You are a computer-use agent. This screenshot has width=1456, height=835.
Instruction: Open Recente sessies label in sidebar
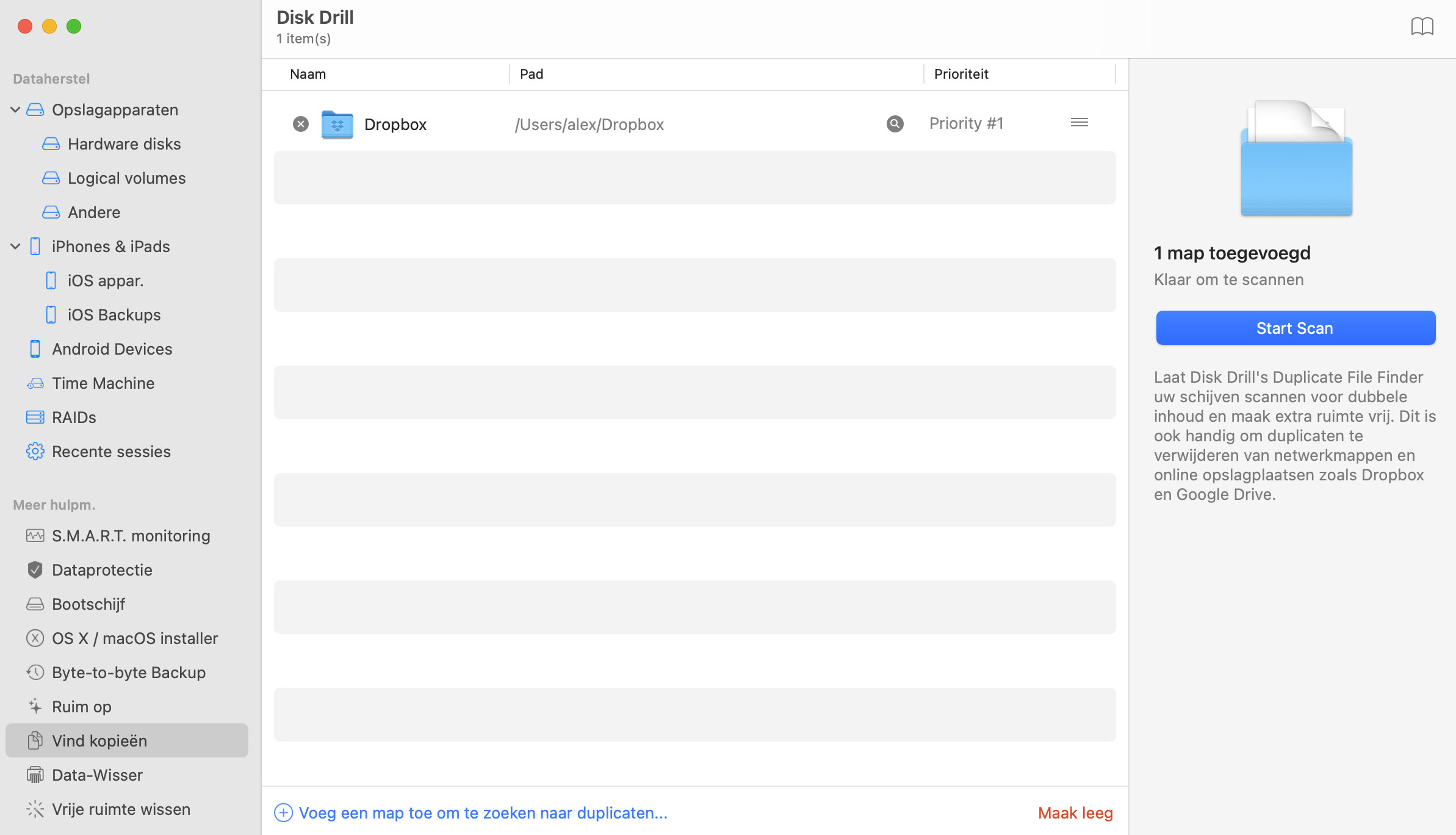point(111,452)
